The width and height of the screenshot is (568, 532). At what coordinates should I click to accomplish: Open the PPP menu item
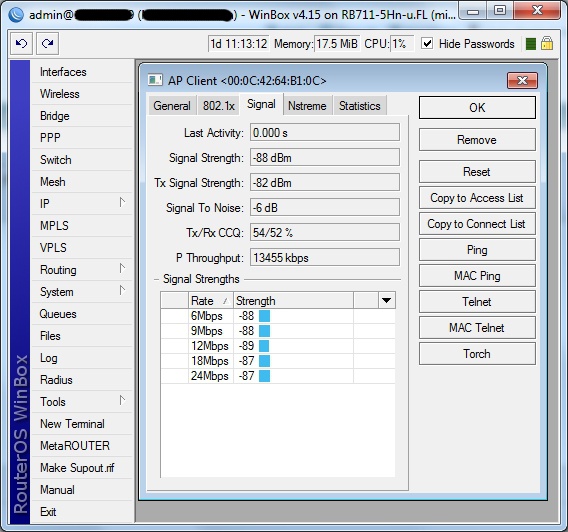tap(82, 138)
